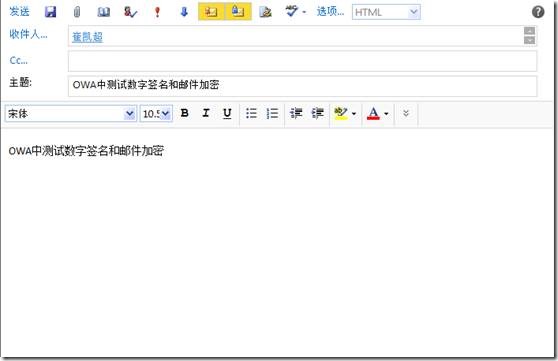
Task: Insert signature with the pen icon
Action: [x=265, y=12]
